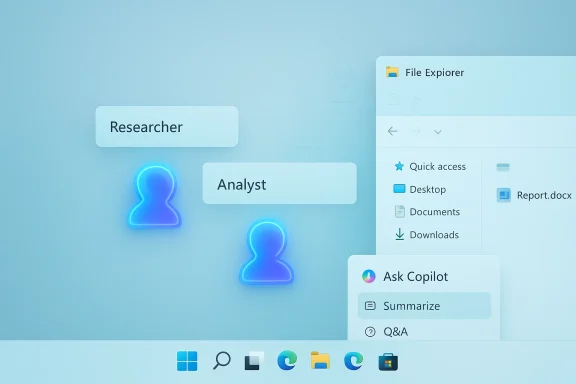The width and height of the screenshot is (576, 384).
Task: Click the glowing avatar under Analyst
Action: [x=267, y=252]
